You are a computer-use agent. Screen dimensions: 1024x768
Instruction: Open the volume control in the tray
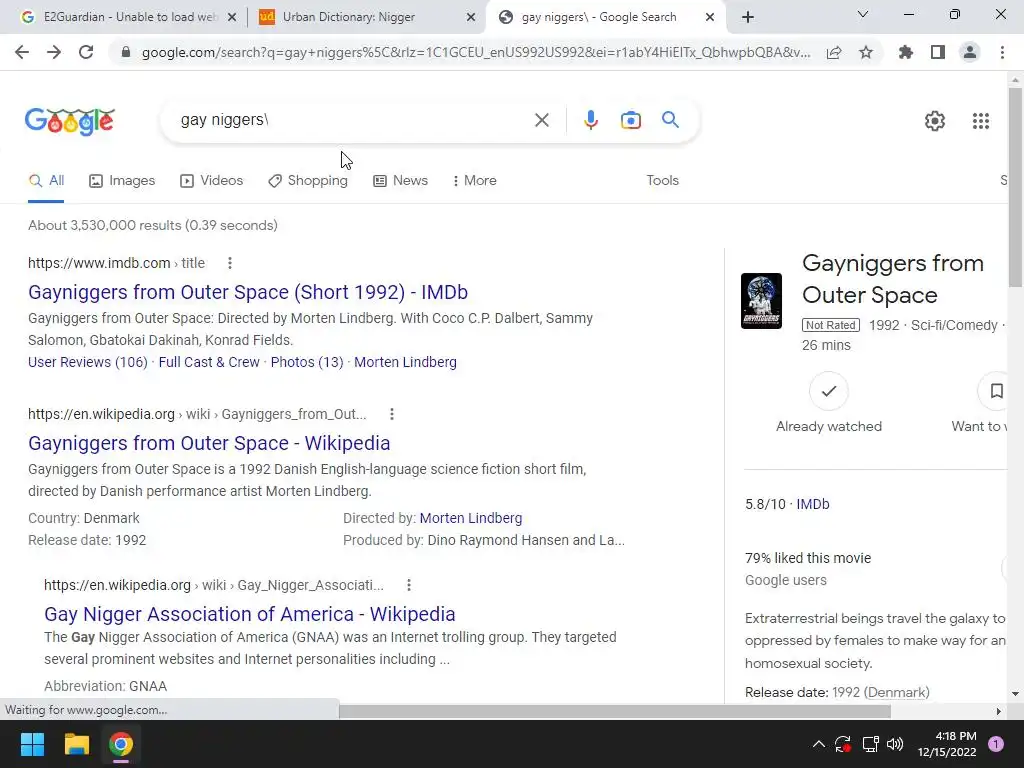click(895, 744)
